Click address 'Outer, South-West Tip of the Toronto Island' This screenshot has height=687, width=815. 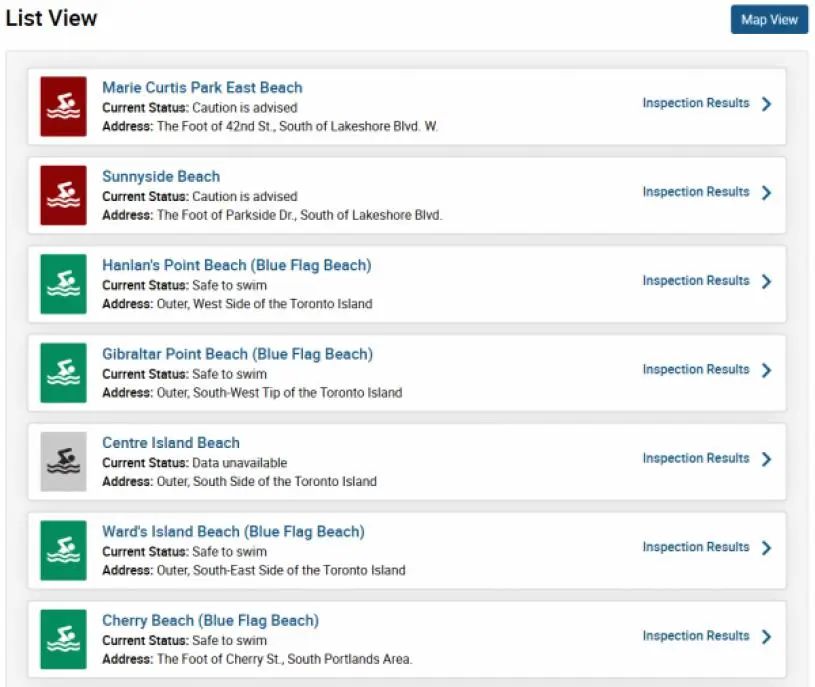click(x=280, y=393)
